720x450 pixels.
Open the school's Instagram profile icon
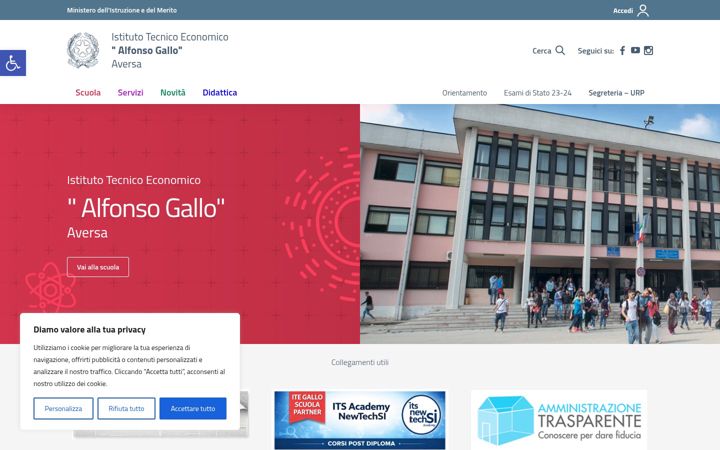[x=648, y=51]
